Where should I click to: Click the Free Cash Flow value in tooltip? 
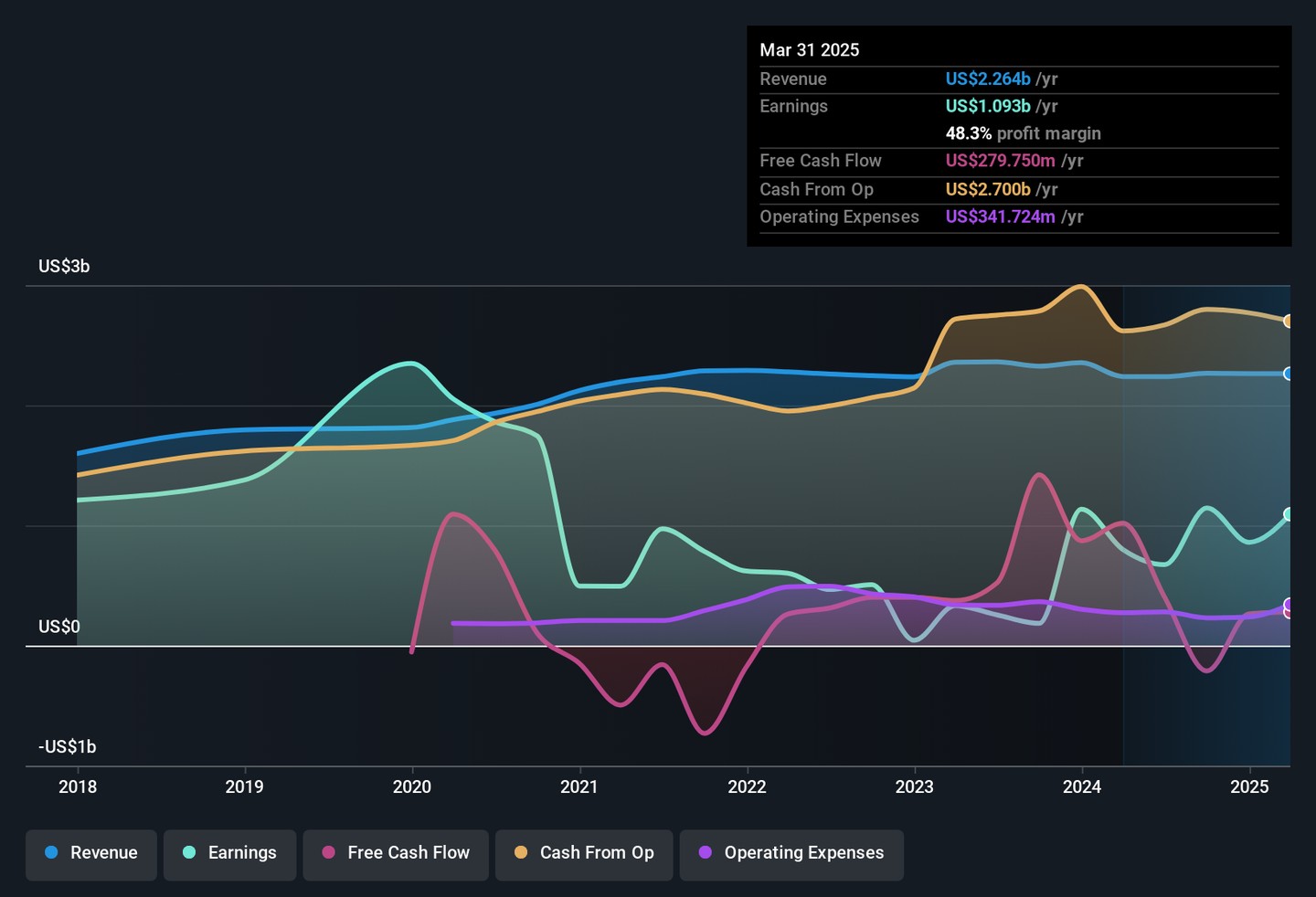click(1000, 161)
